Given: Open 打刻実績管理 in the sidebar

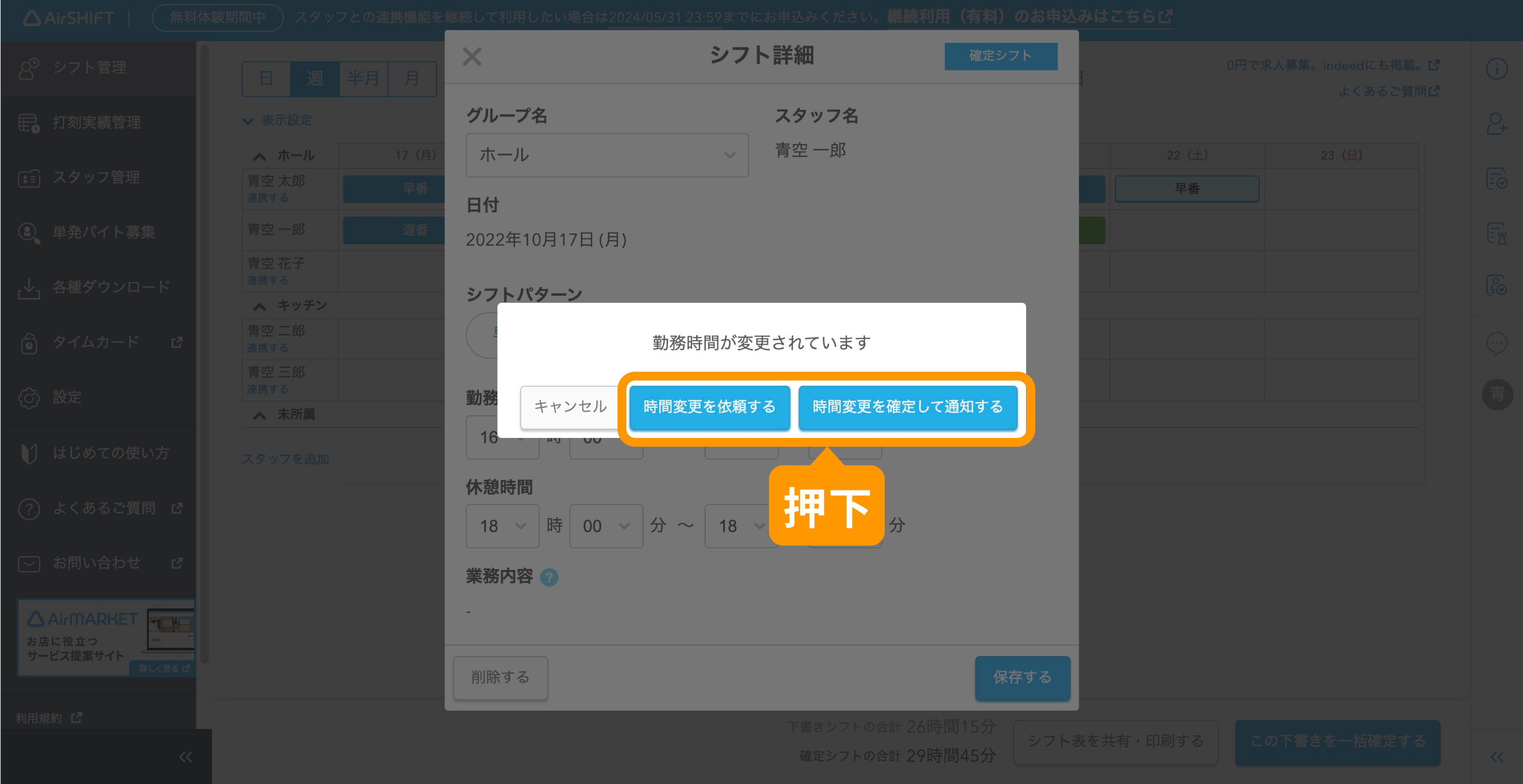Looking at the screenshot, I should [x=98, y=123].
